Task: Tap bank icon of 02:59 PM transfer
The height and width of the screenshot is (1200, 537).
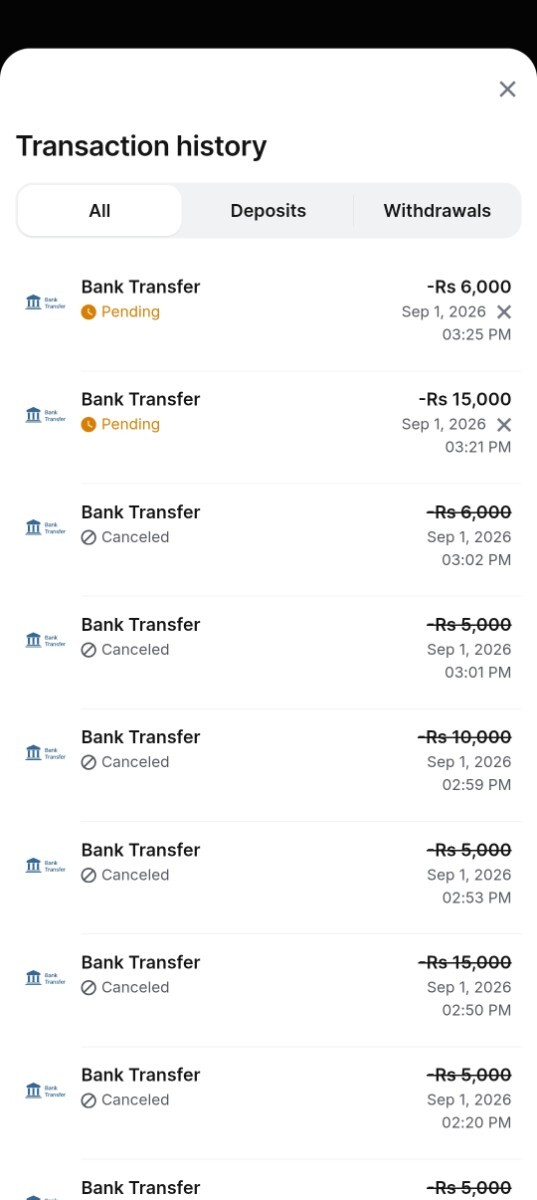Action: coord(45,752)
